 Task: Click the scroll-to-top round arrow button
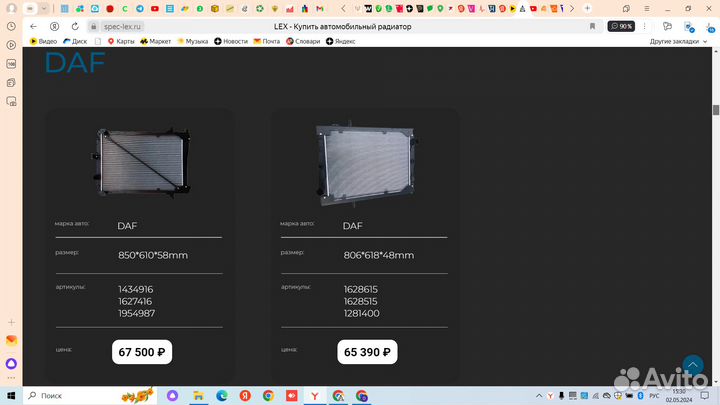click(x=692, y=365)
